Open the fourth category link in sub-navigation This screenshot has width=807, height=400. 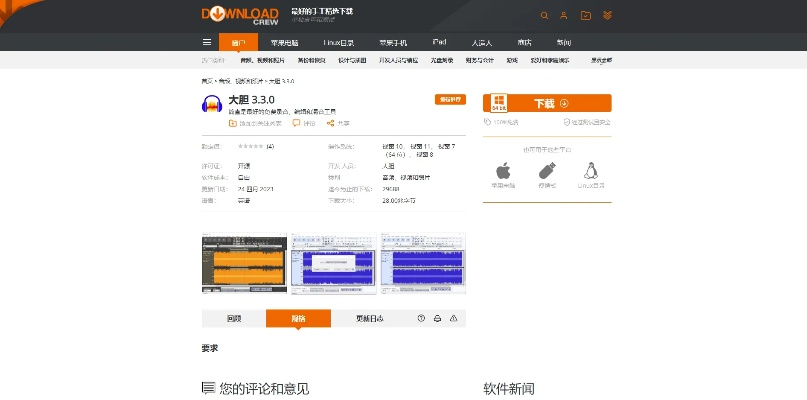[398, 60]
